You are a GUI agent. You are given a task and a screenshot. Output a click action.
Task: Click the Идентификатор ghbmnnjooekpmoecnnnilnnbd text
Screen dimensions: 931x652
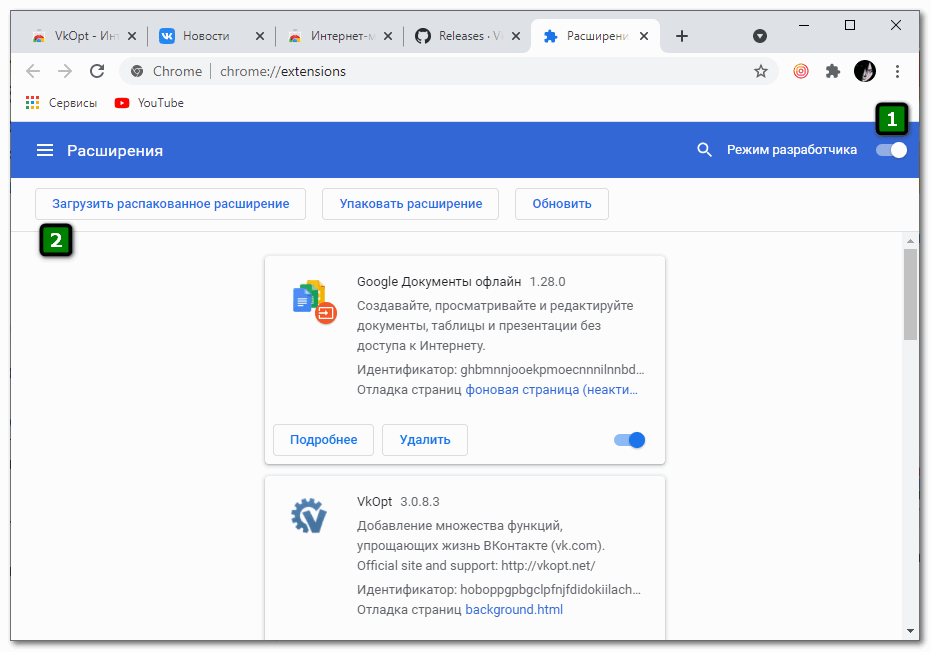[501, 370]
